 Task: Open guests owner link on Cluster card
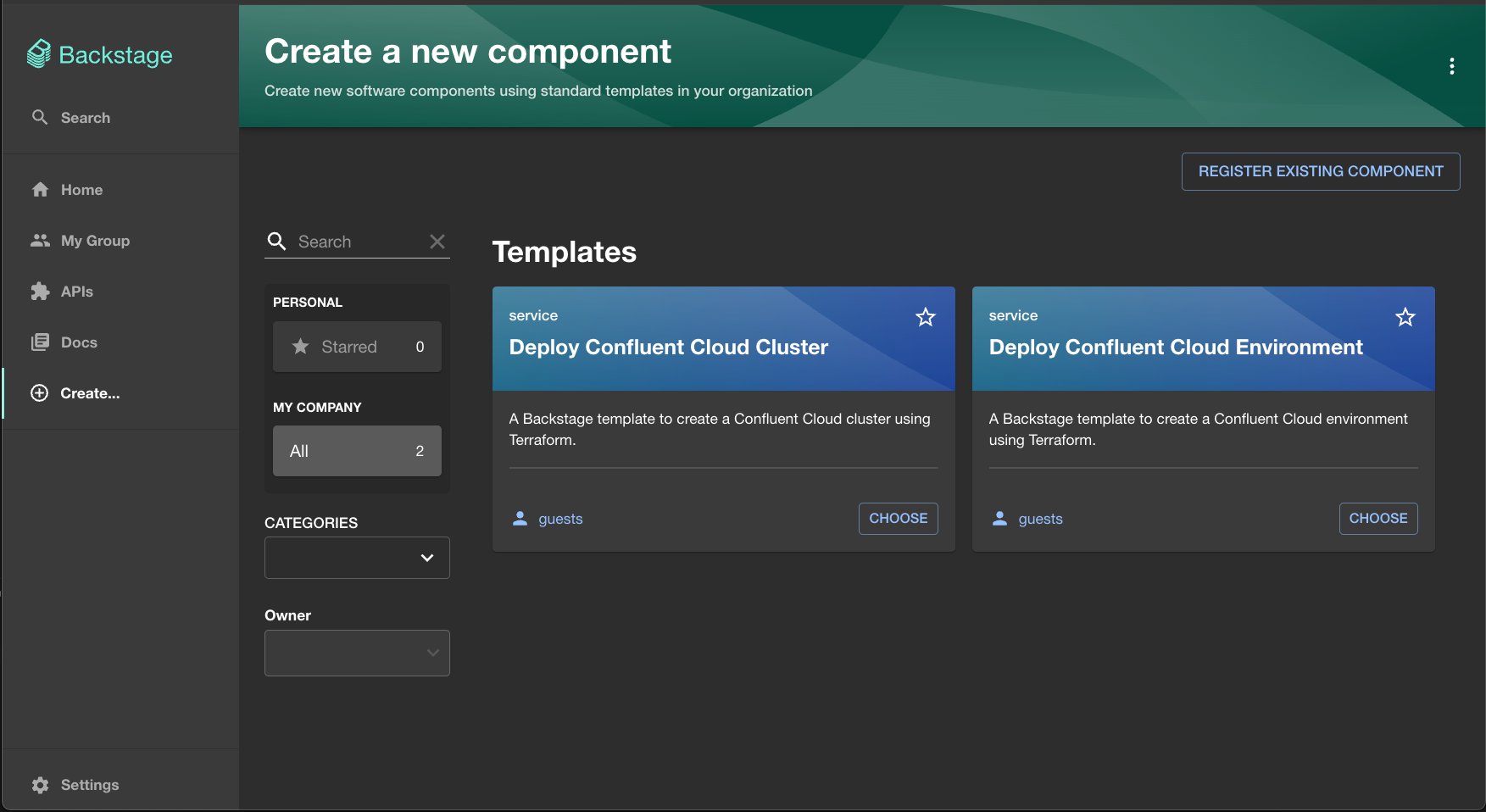pos(560,519)
